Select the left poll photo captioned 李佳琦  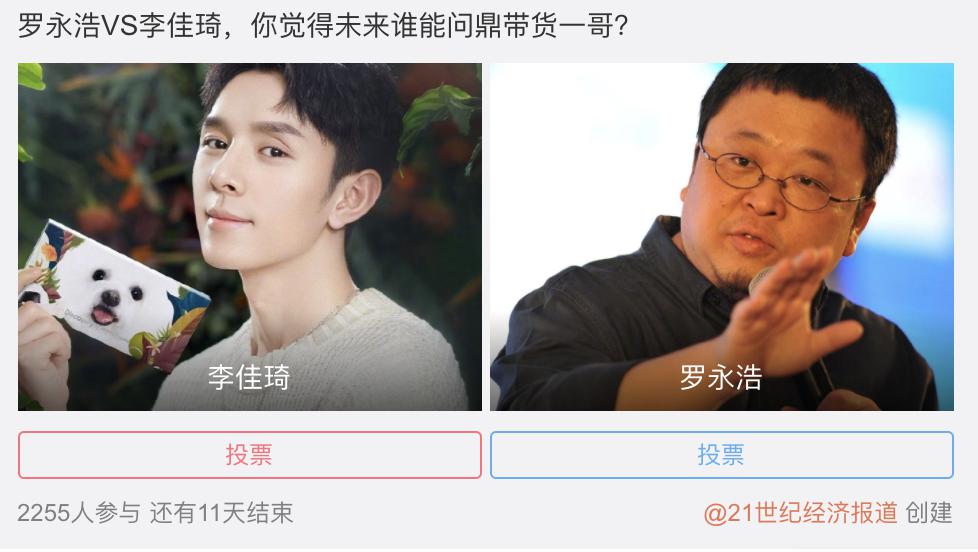point(249,236)
